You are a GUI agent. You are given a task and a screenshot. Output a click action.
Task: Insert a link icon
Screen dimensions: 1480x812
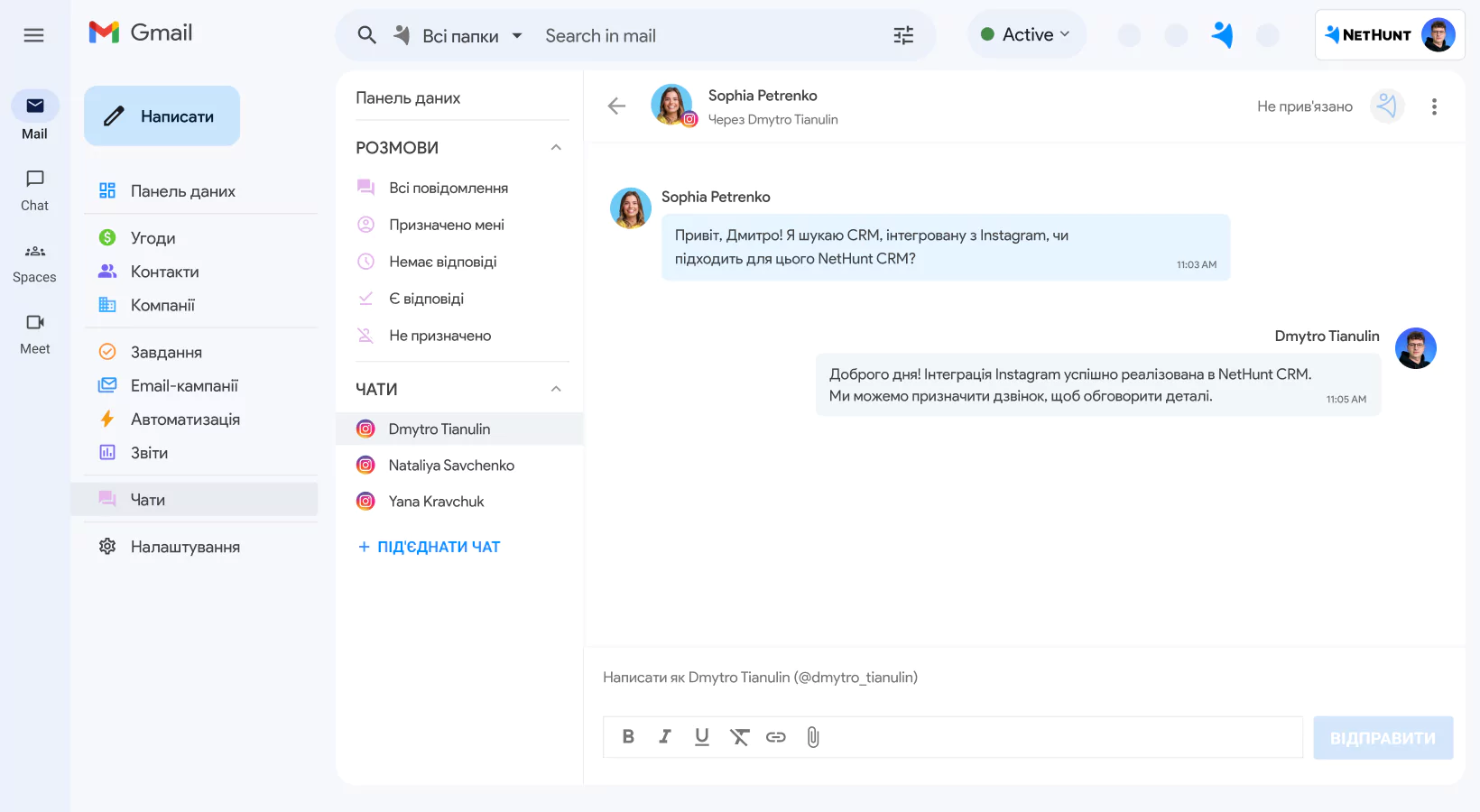click(x=776, y=737)
